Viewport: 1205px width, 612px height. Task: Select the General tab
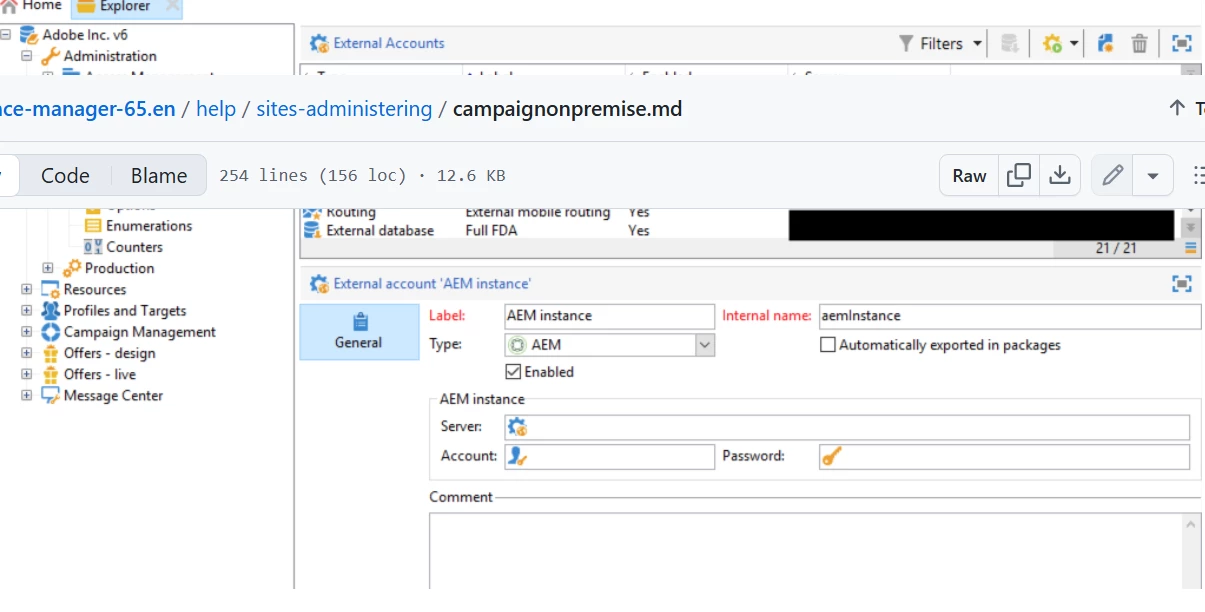click(359, 332)
